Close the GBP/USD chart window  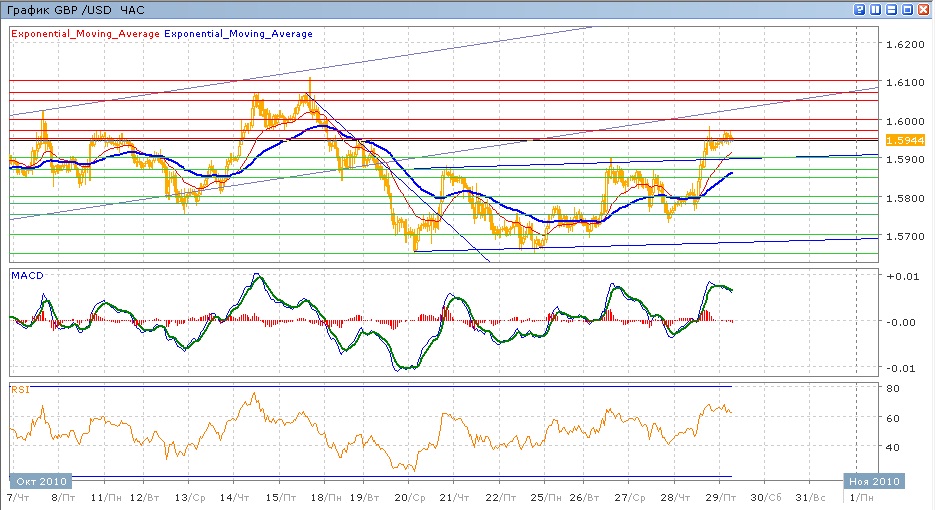(924, 9)
